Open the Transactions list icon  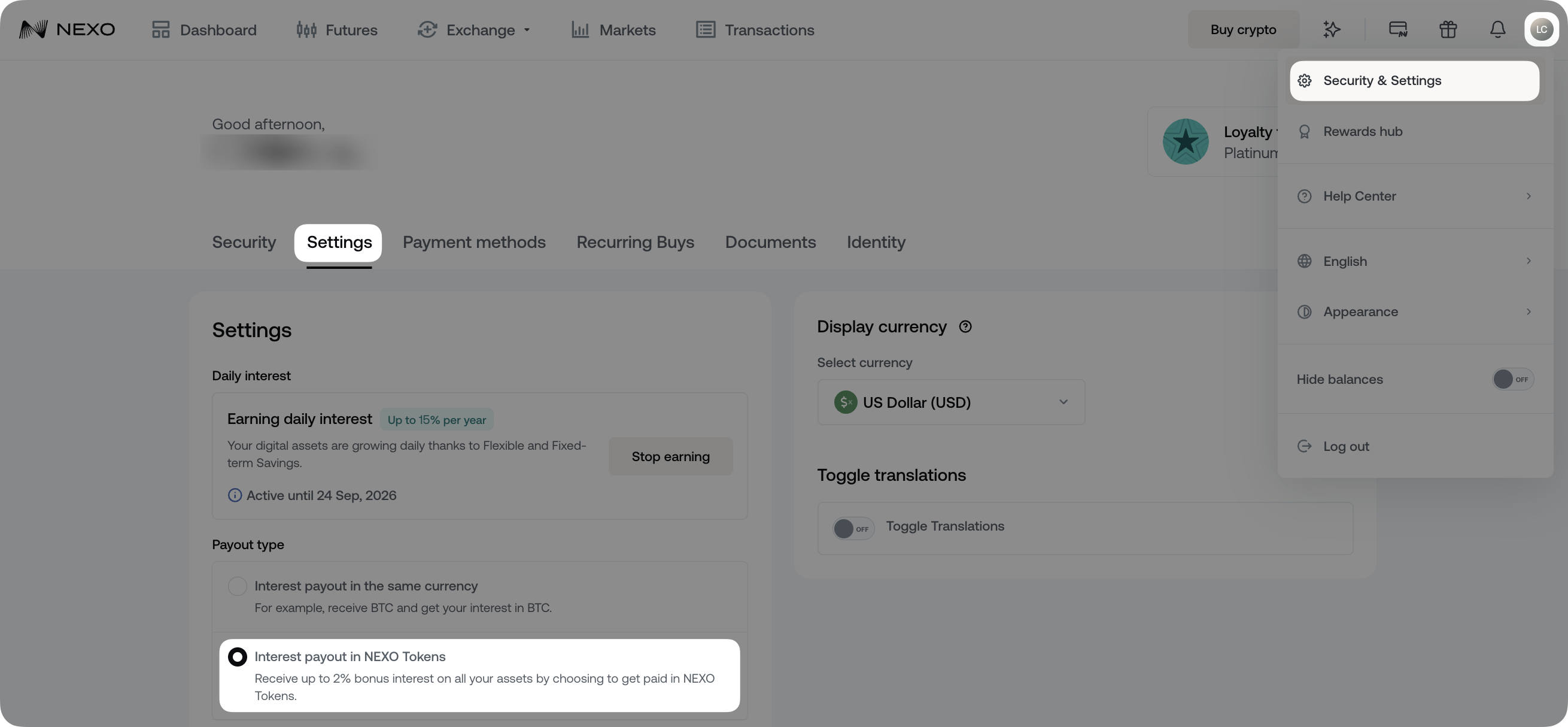click(x=704, y=29)
